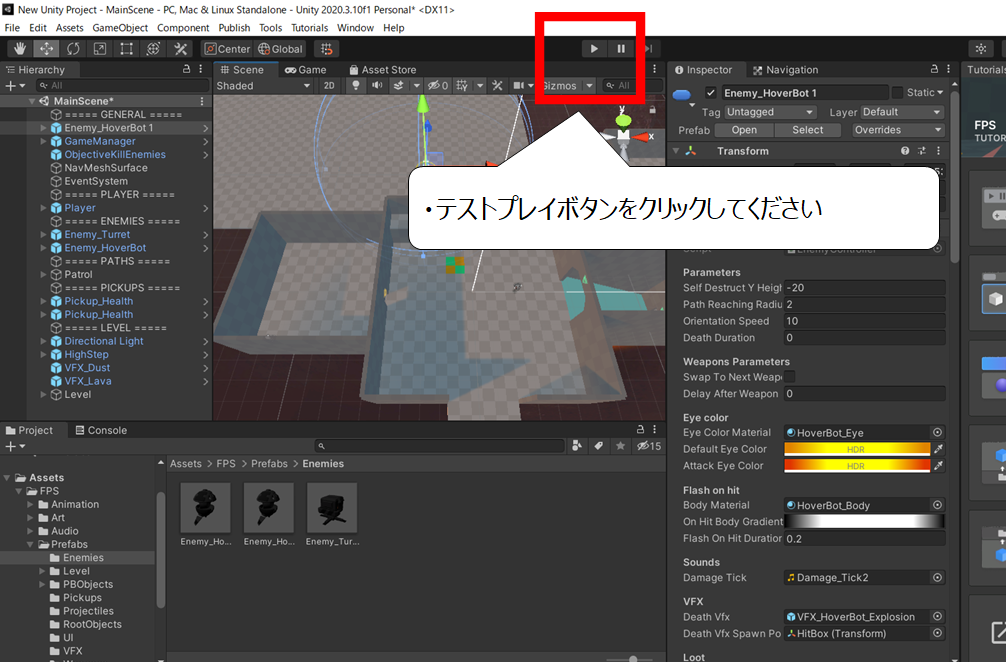
Task: Switch to the Asset Store tab
Action: (383, 70)
